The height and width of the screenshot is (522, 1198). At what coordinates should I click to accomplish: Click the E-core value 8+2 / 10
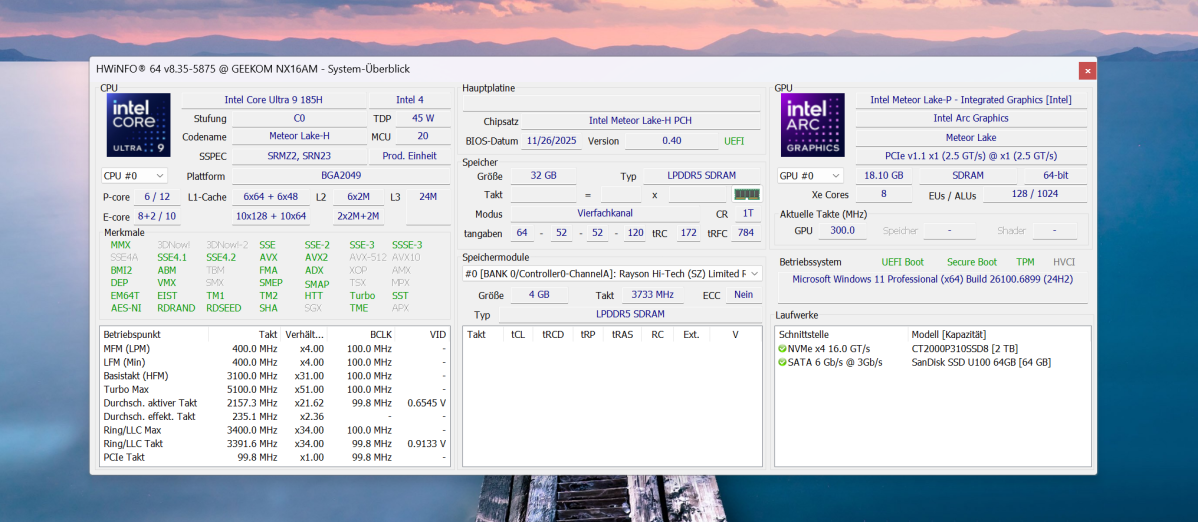click(x=157, y=216)
